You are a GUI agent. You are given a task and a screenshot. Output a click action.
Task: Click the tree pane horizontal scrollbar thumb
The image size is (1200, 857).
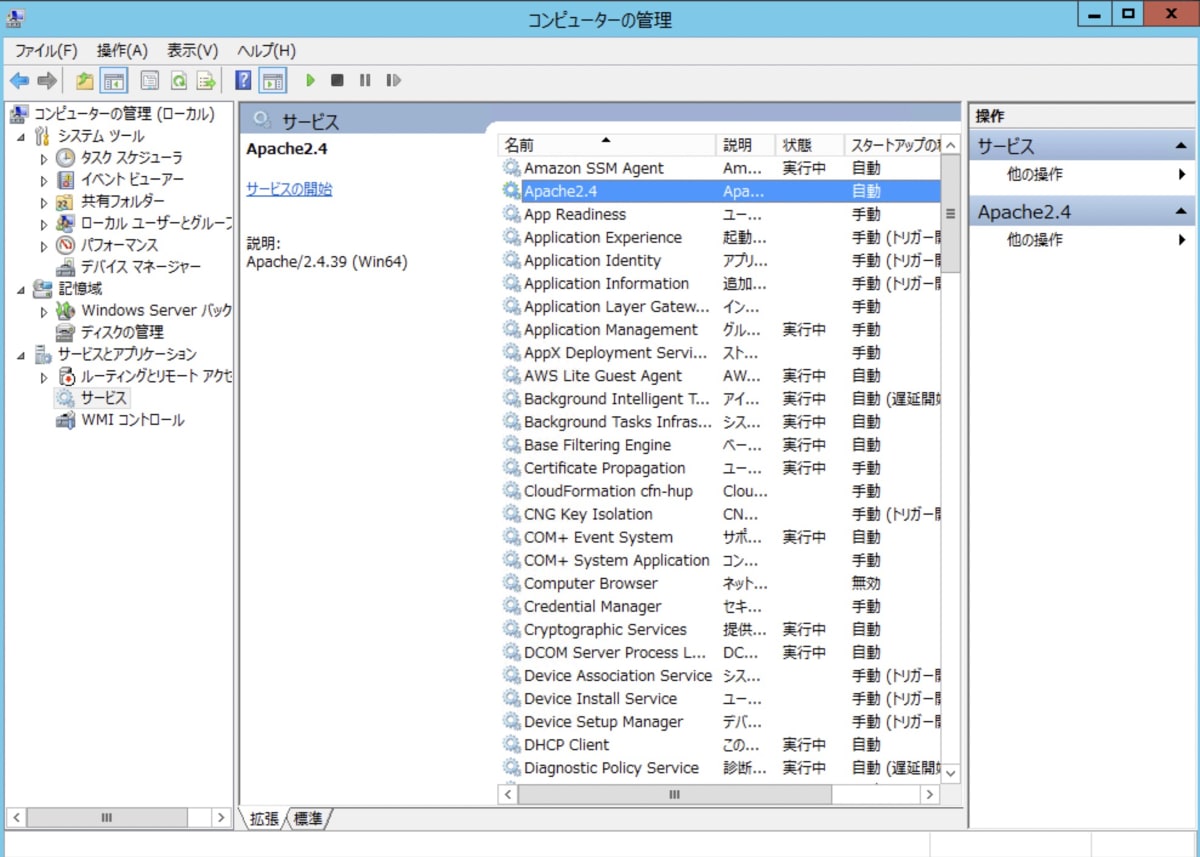click(x=107, y=818)
